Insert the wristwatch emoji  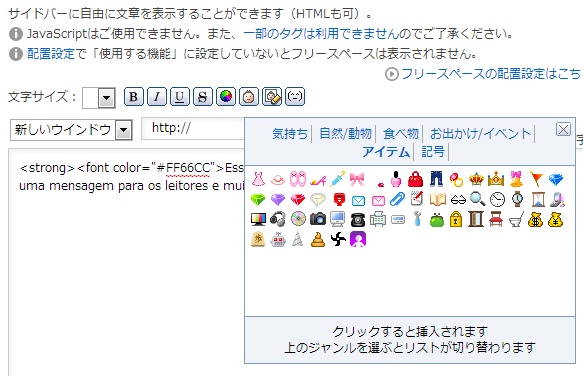point(517,200)
